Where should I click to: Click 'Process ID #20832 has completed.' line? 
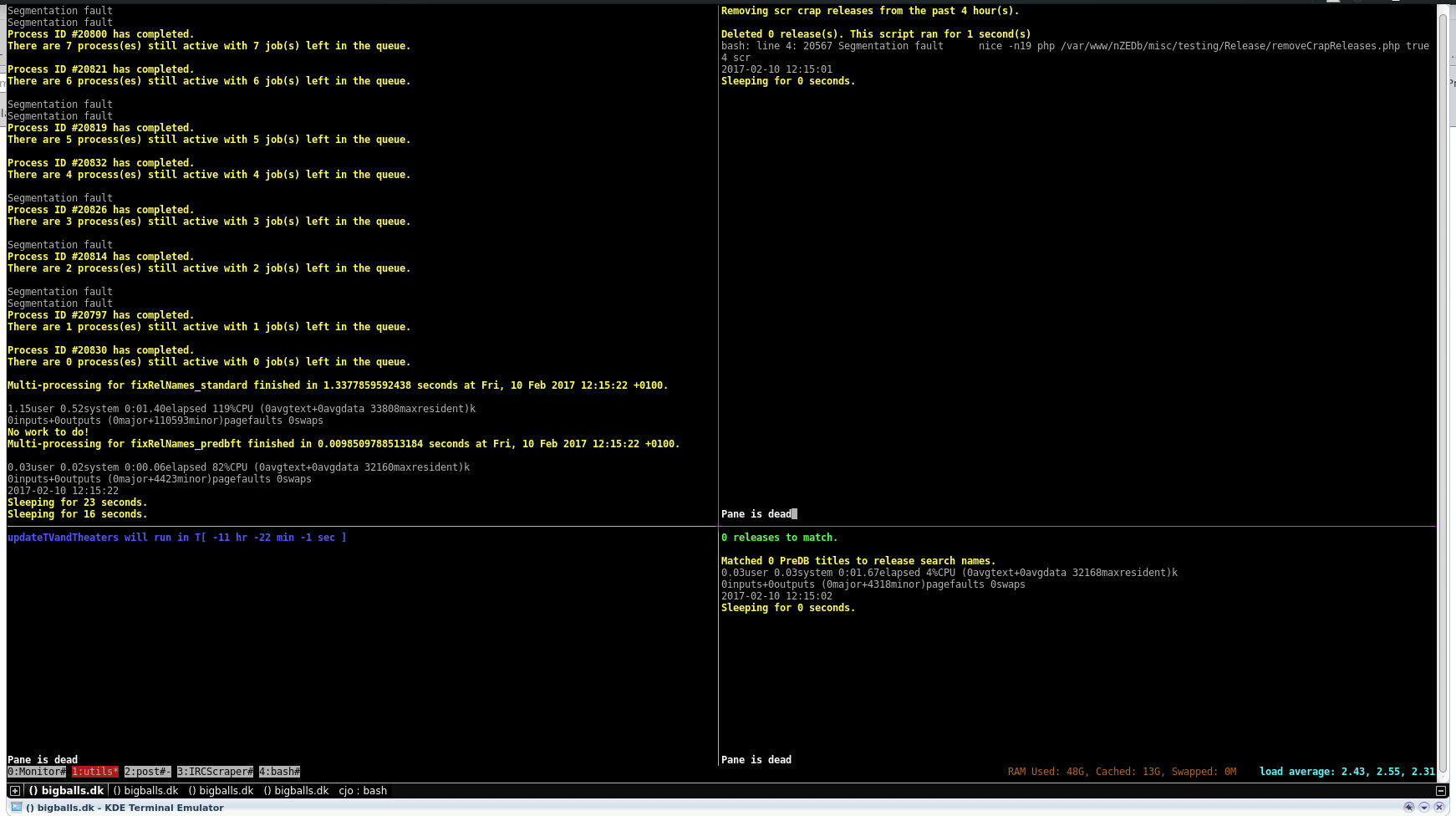pos(101,163)
